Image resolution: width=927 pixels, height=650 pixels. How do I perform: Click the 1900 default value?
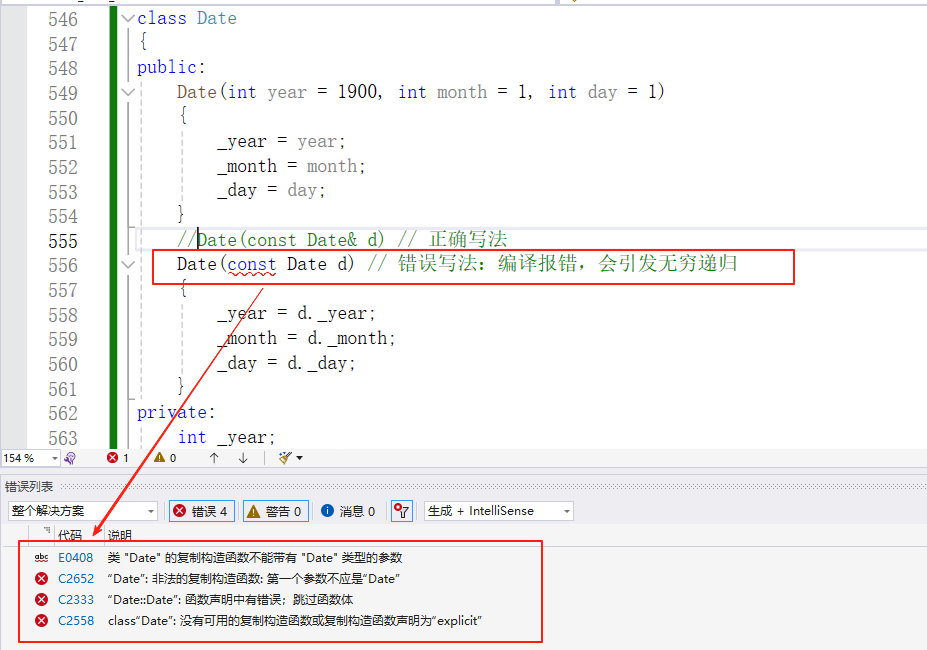[358, 92]
